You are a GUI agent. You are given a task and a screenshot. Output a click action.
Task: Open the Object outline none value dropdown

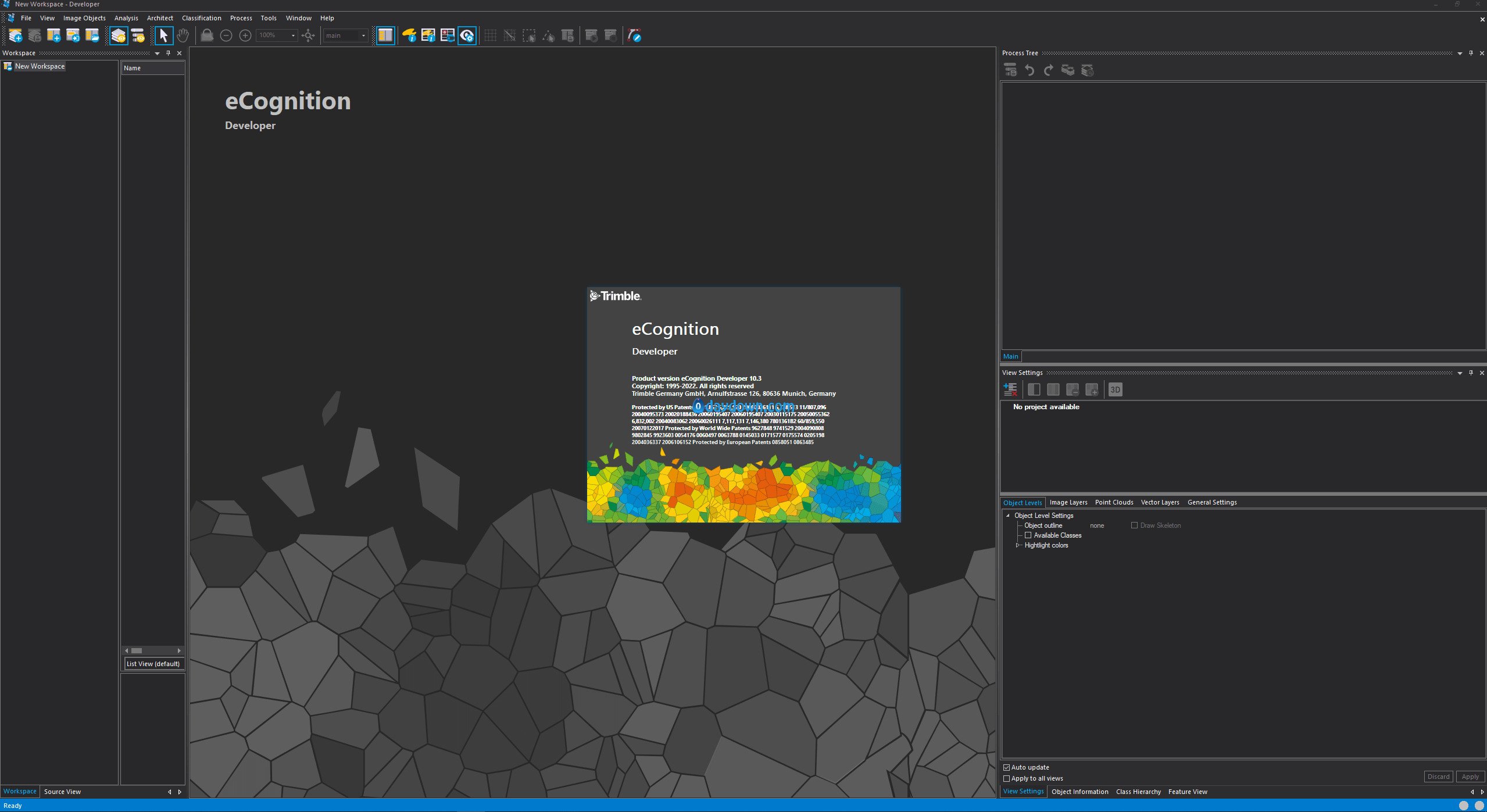coord(1097,525)
